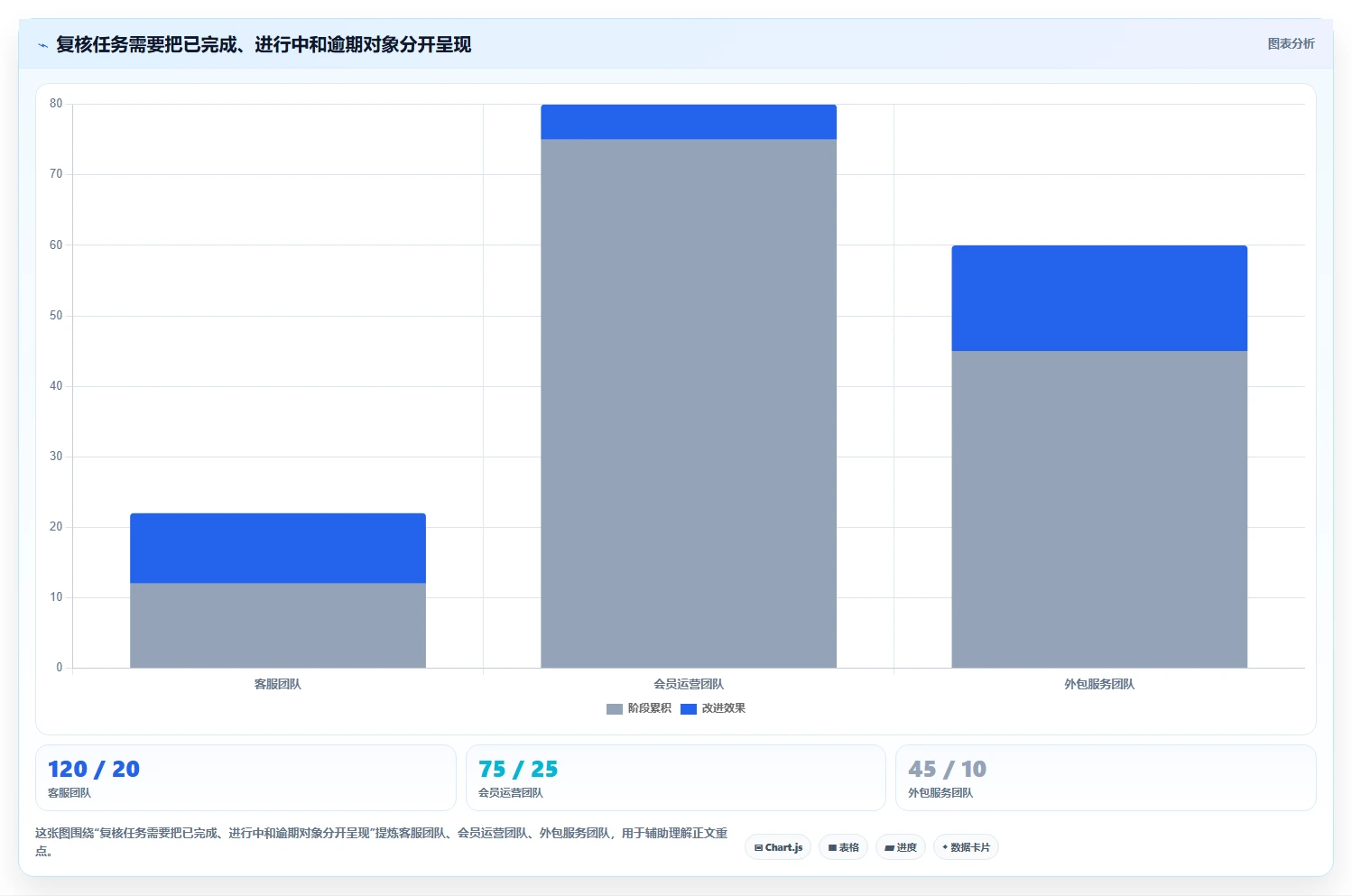Image resolution: width=1352 pixels, height=896 pixels.
Task: Click the 数据卡片 tag pill
Action: (x=966, y=847)
